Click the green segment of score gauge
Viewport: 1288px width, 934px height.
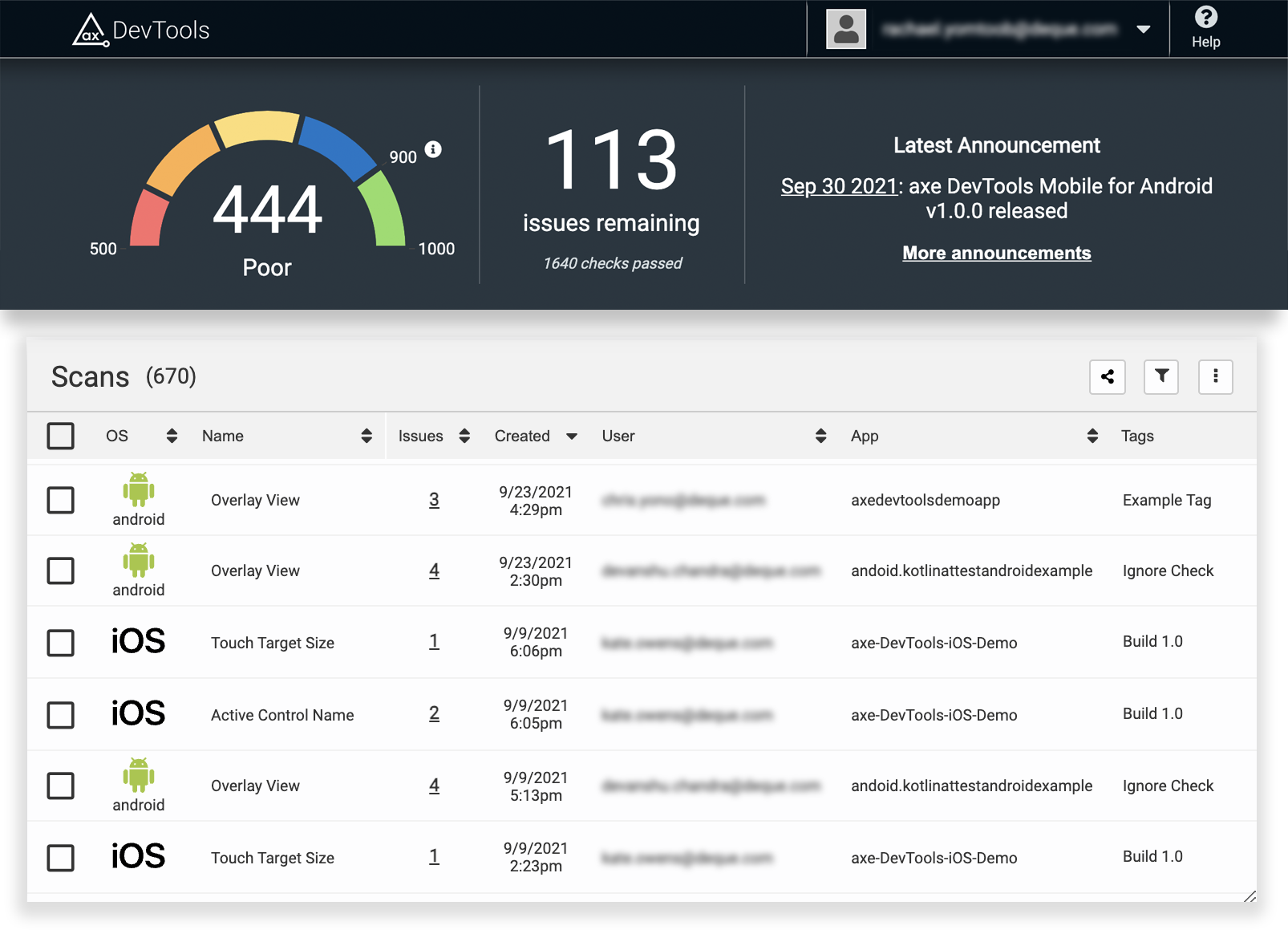click(x=383, y=210)
